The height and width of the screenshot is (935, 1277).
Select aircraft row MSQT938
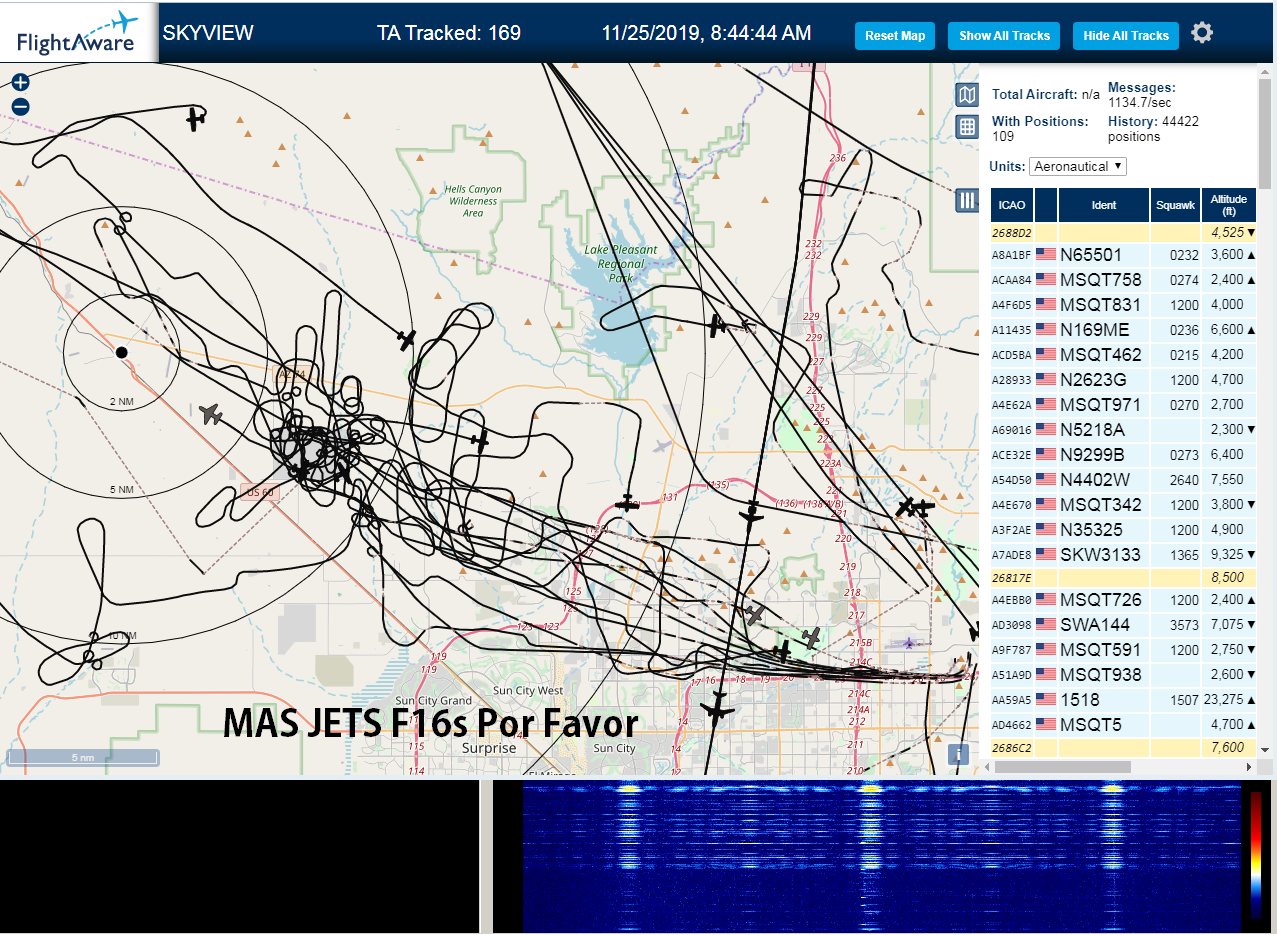[x=1123, y=674]
